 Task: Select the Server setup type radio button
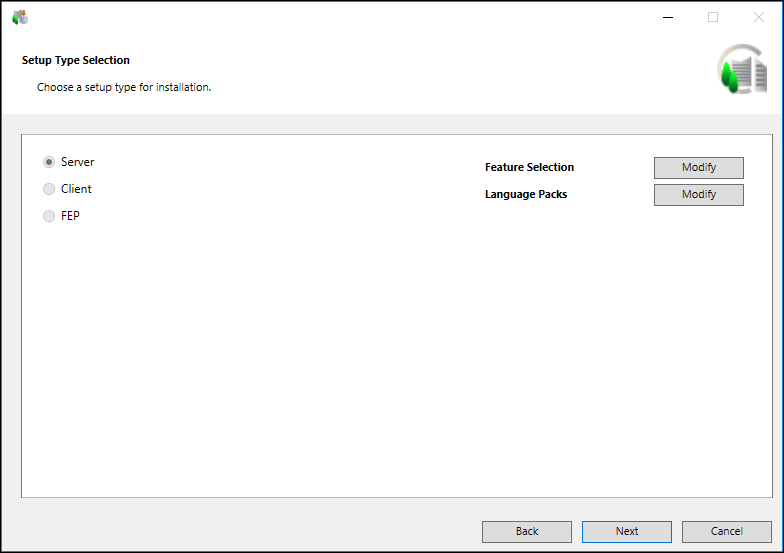49,162
